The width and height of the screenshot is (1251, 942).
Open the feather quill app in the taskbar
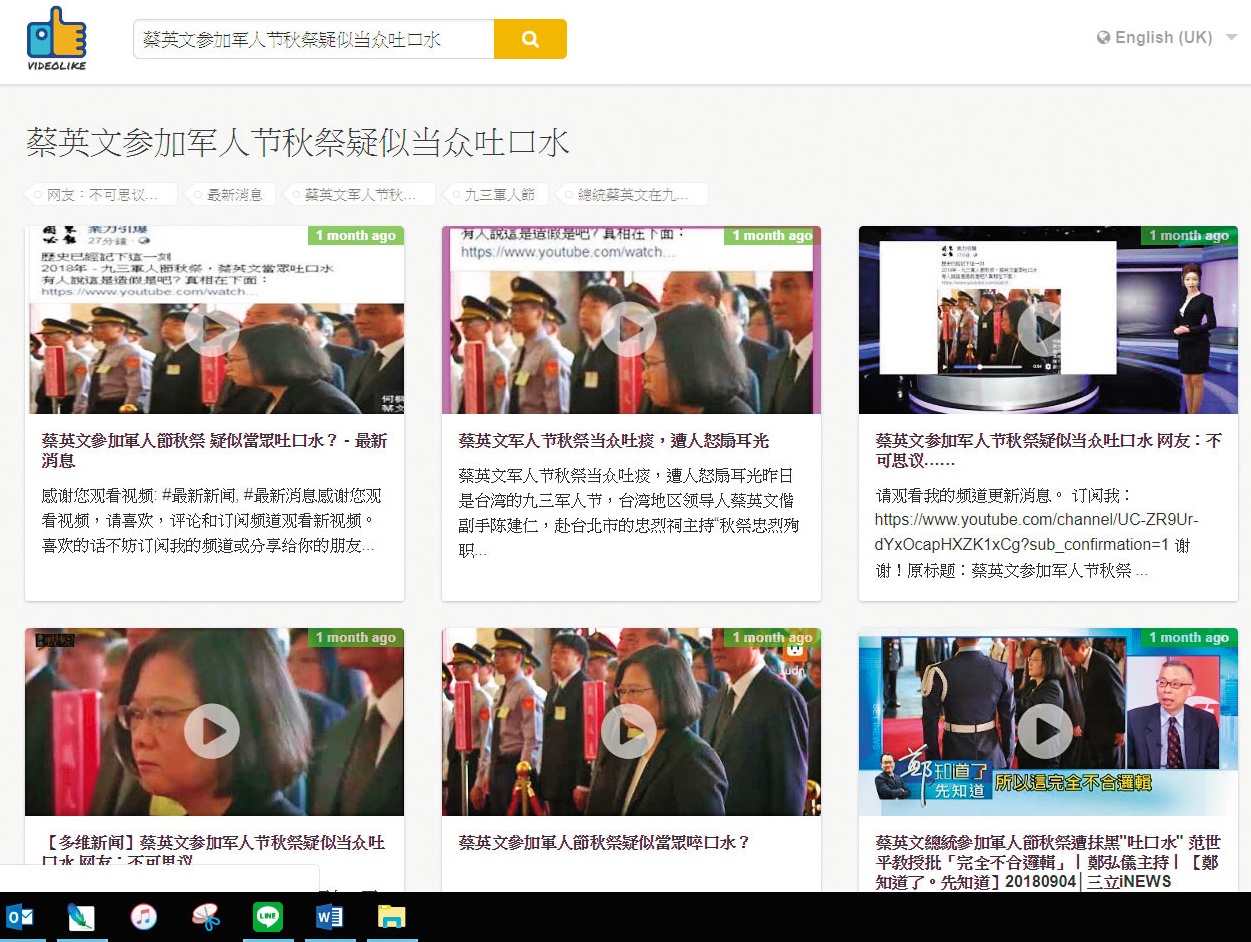pos(82,917)
